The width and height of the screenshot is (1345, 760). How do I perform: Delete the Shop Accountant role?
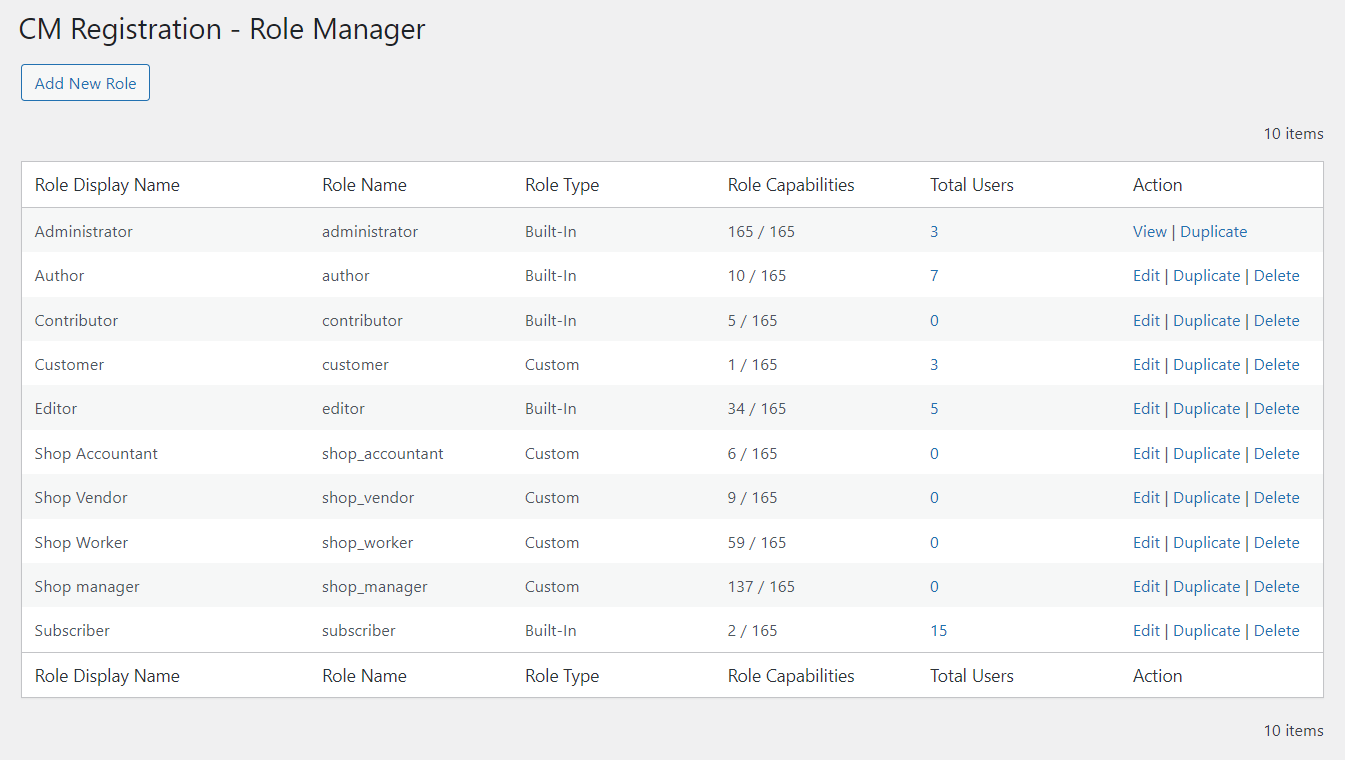tap(1276, 453)
